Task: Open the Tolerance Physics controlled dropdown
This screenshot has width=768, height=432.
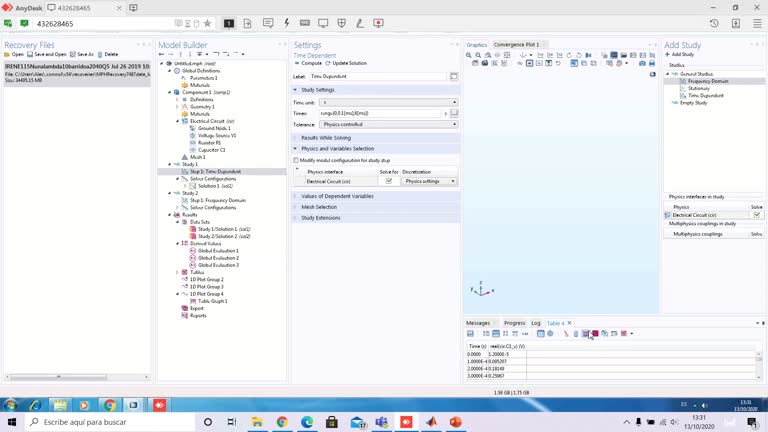Action: pos(388,124)
